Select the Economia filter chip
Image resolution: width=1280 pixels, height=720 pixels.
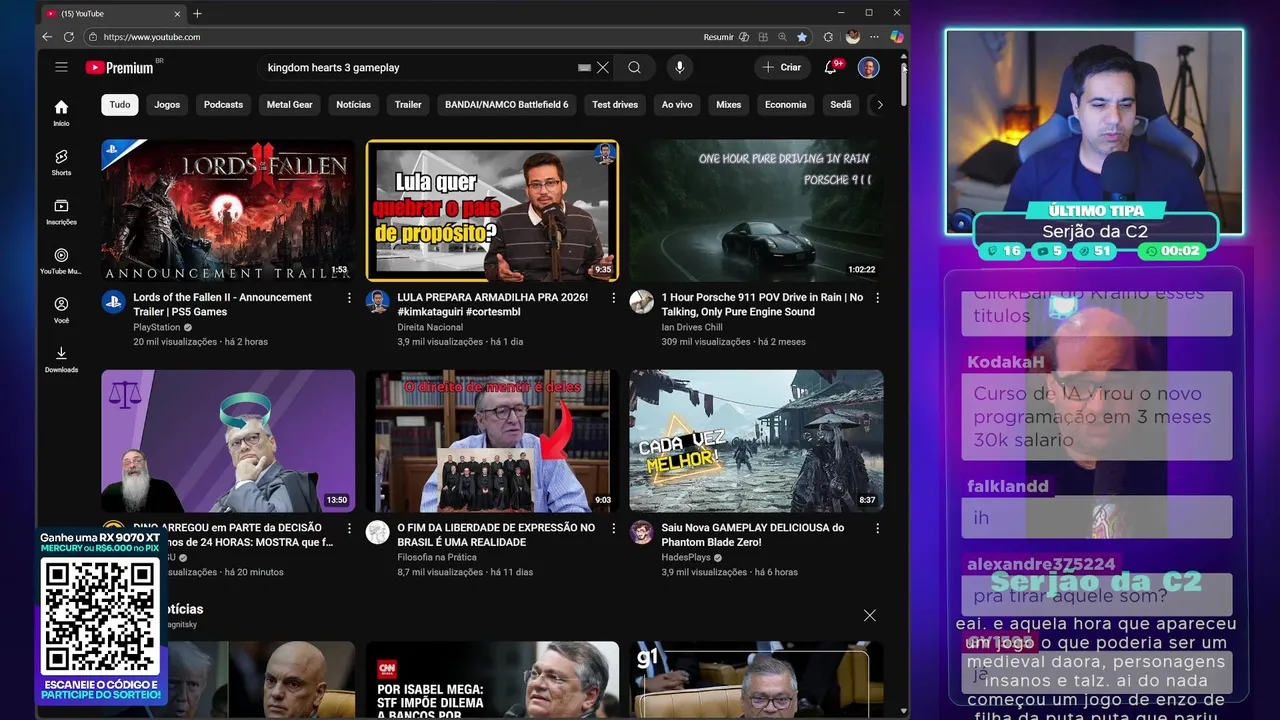tap(786, 104)
